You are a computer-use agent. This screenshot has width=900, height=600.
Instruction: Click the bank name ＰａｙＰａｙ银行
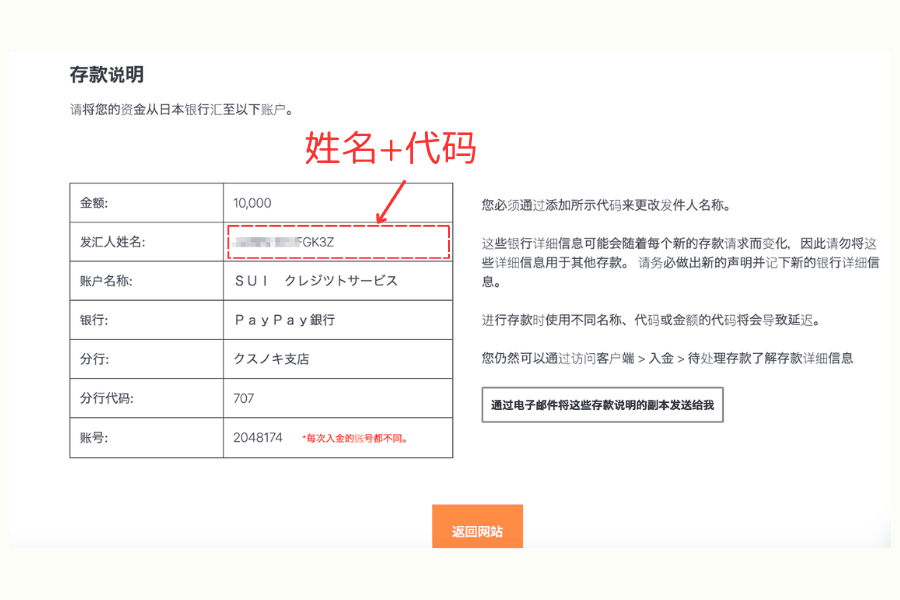click(x=288, y=320)
